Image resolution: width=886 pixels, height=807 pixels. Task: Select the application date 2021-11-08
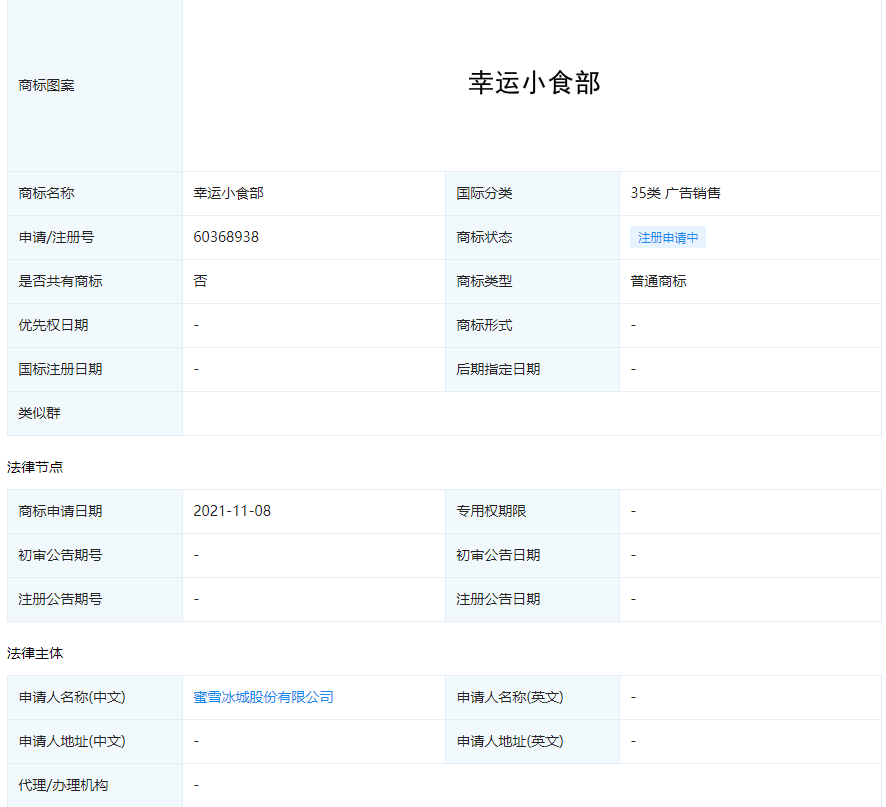227,511
